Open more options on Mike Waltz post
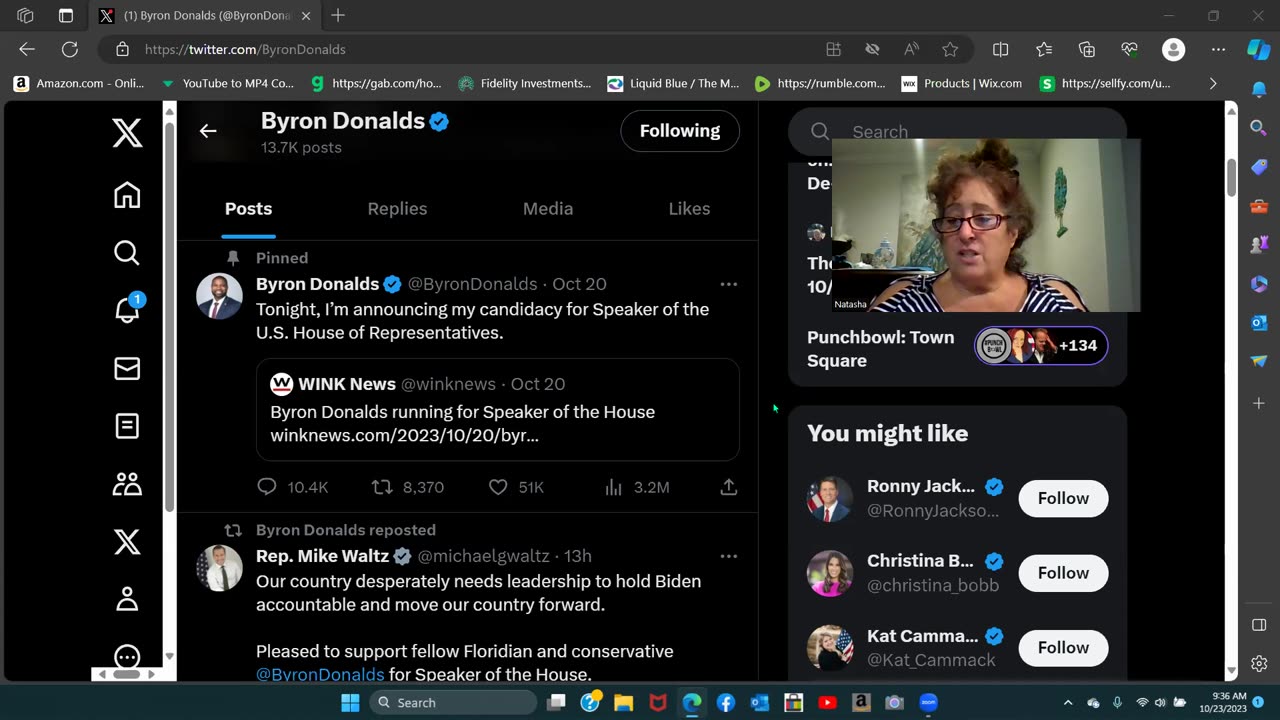Screen dimensions: 1280x720 coord(729,556)
